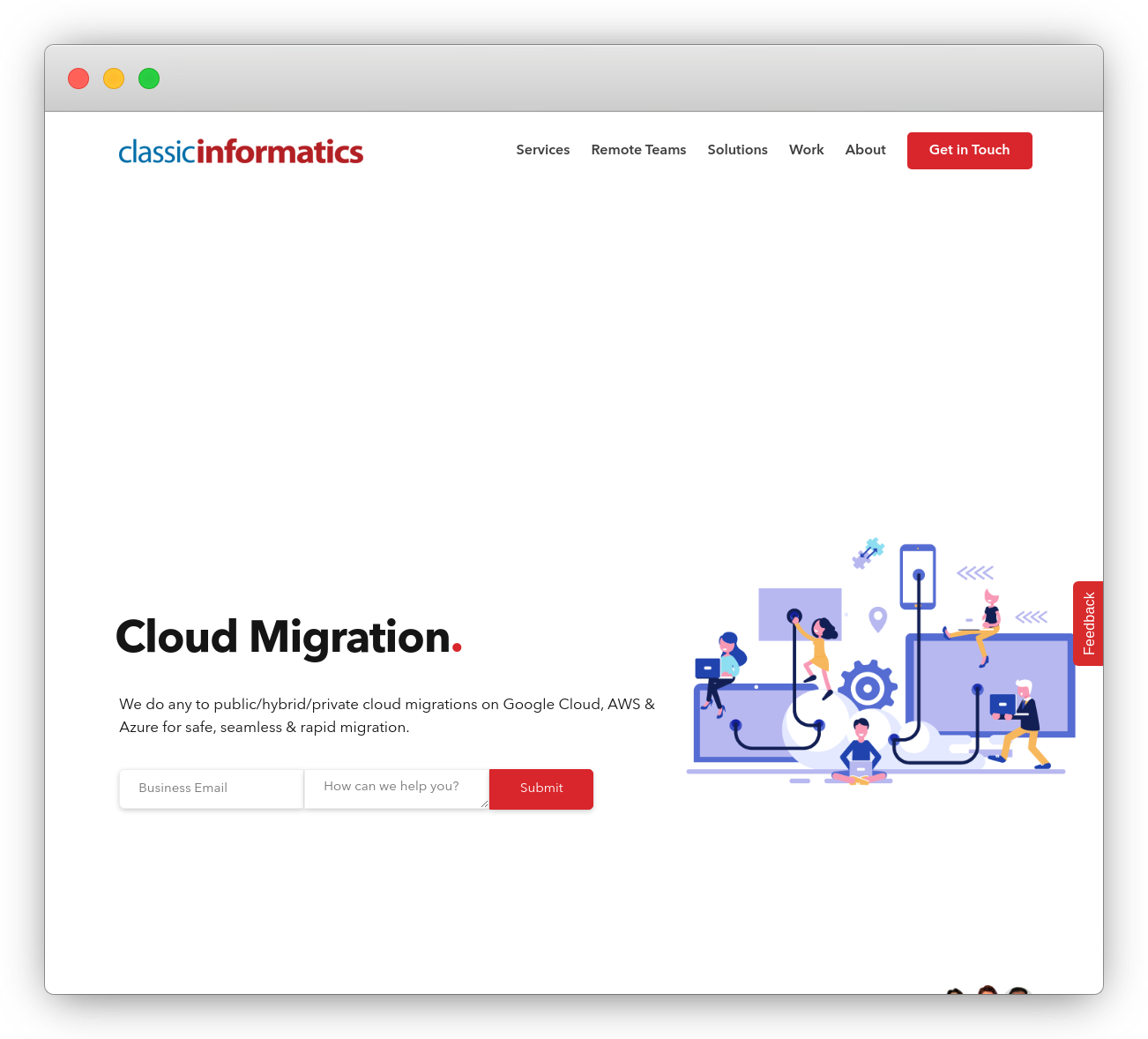Open the Solutions menu

pyautogui.click(x=737, y=150)
